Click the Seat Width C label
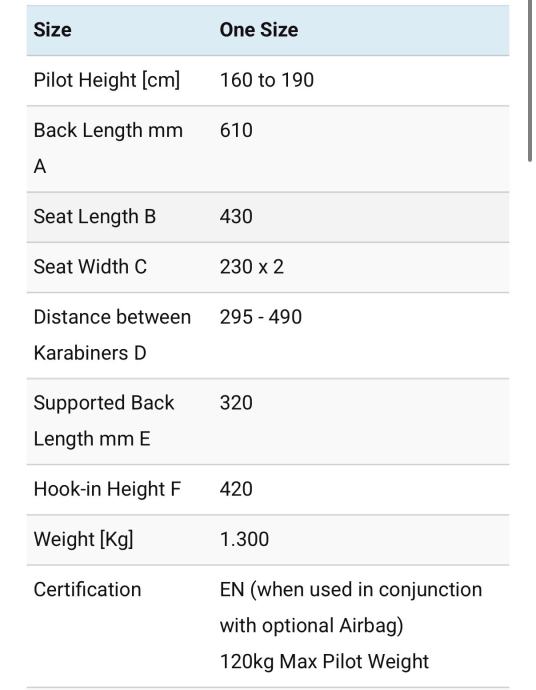536x690 pixels. click(x=90, y=267)
